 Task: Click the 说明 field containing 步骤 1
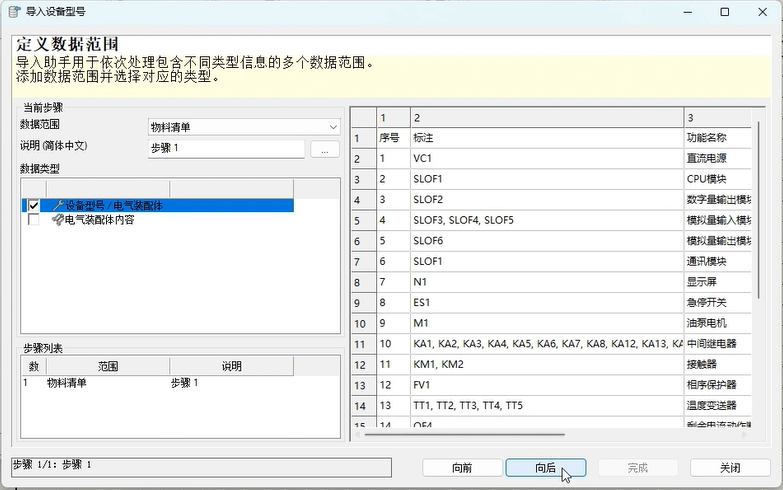point(226,148)
